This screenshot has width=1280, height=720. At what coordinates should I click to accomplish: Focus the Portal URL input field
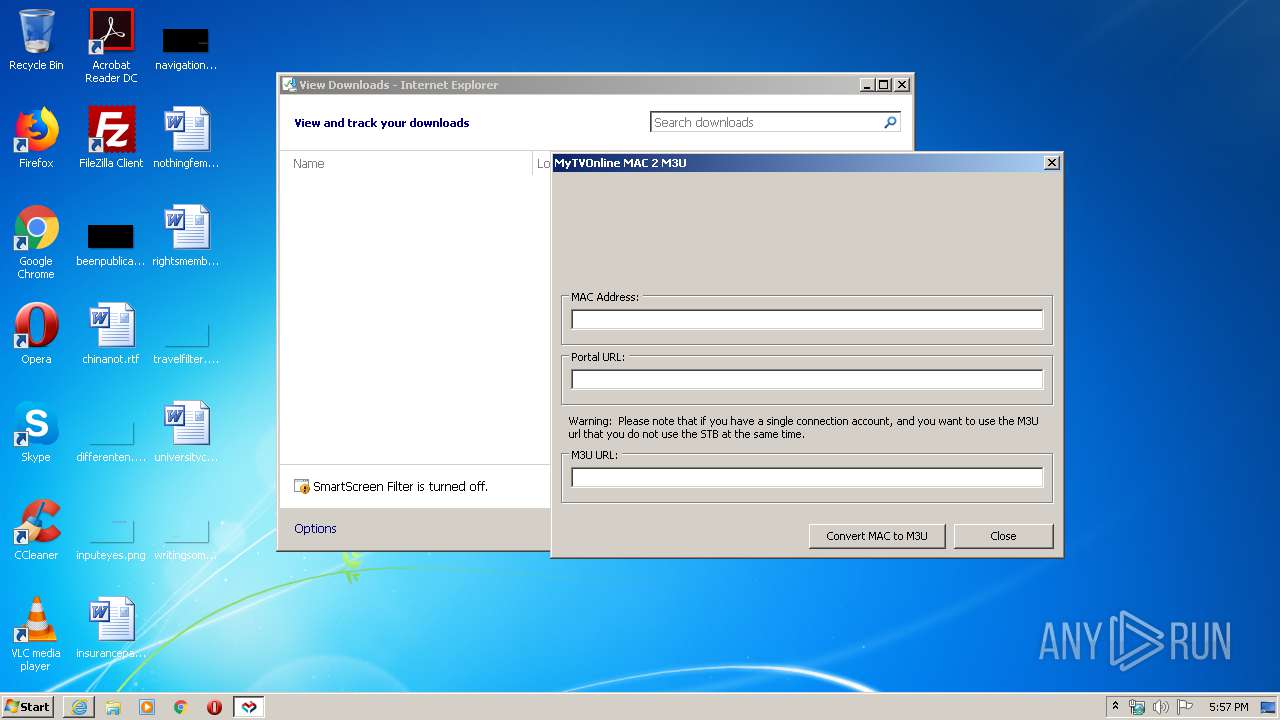(807, 380)
